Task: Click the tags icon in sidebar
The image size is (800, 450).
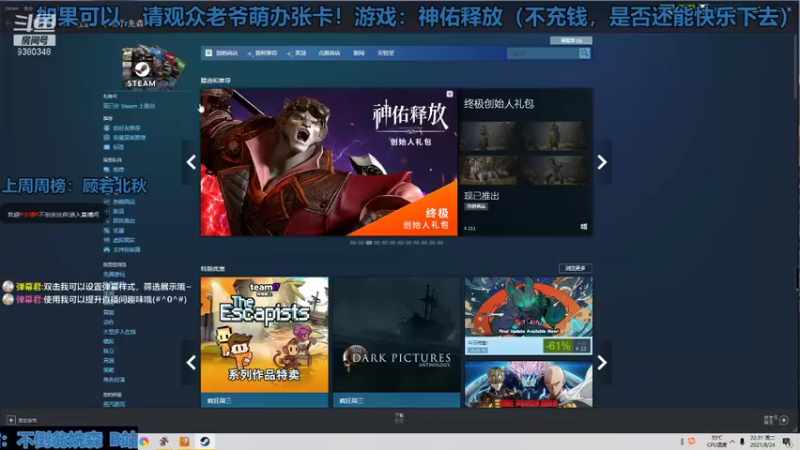Action: (x=106, y=147)
